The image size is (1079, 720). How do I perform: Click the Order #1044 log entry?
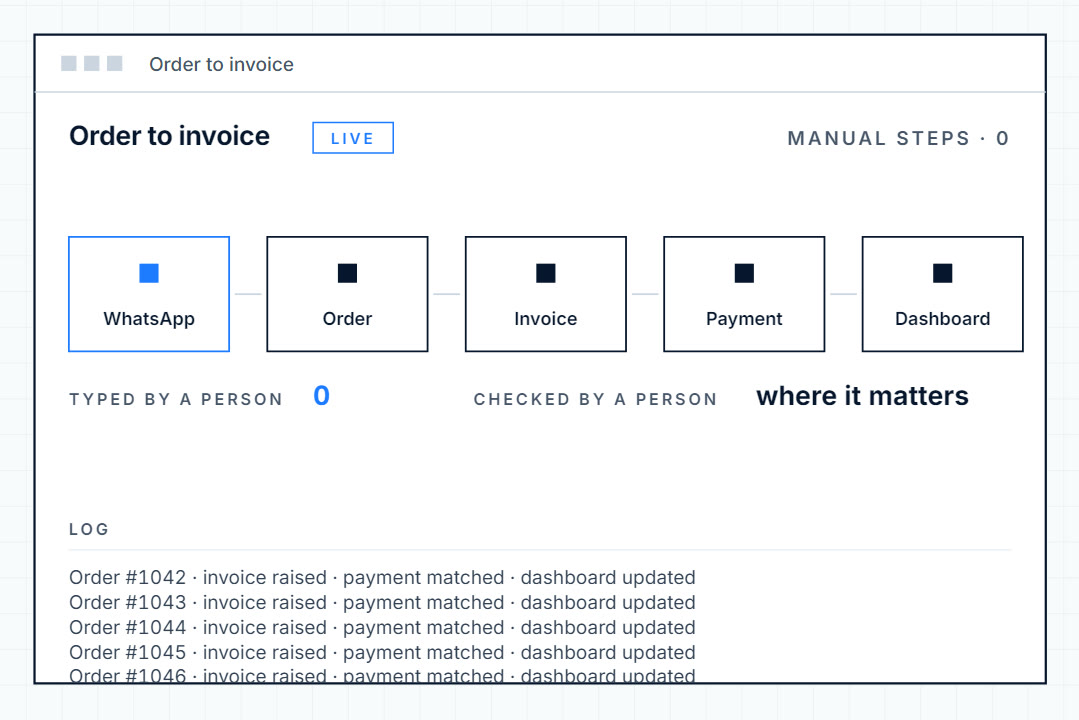pyautogui.click(x=382, y=627)
